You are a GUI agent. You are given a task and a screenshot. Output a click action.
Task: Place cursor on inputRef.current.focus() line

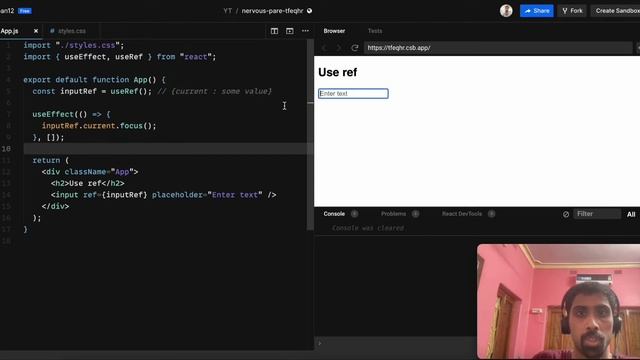coord(99,126)
